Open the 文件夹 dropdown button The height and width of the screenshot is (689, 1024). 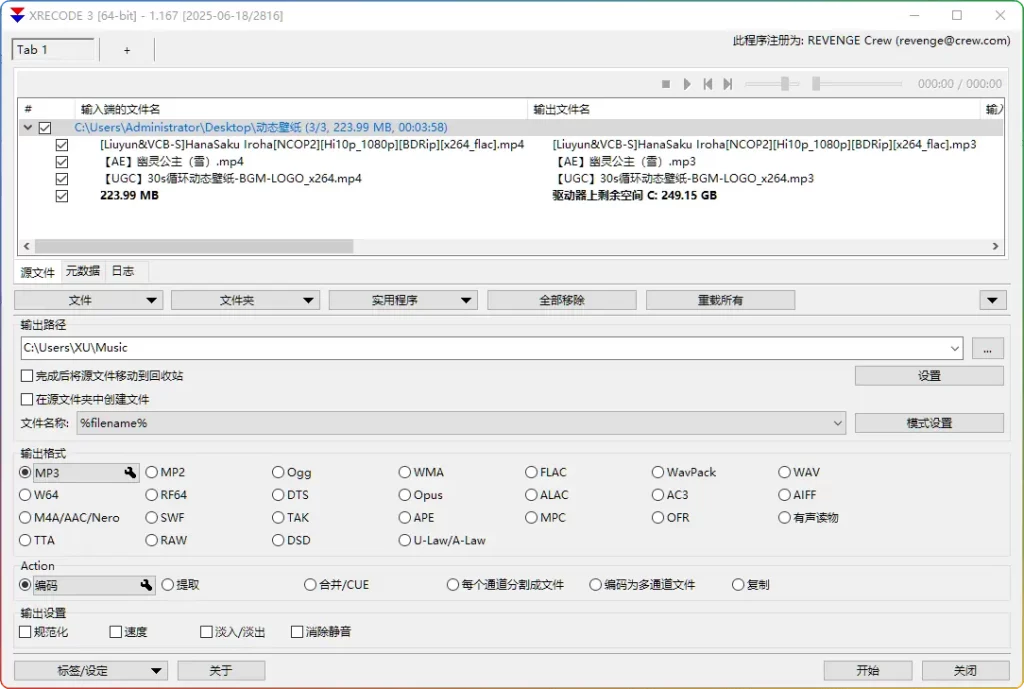coord(245,300)
